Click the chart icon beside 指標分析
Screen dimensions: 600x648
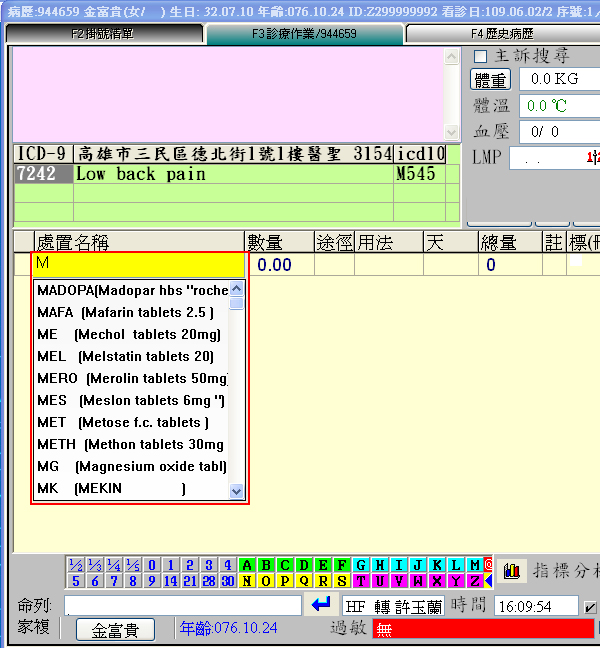(512, 571)
